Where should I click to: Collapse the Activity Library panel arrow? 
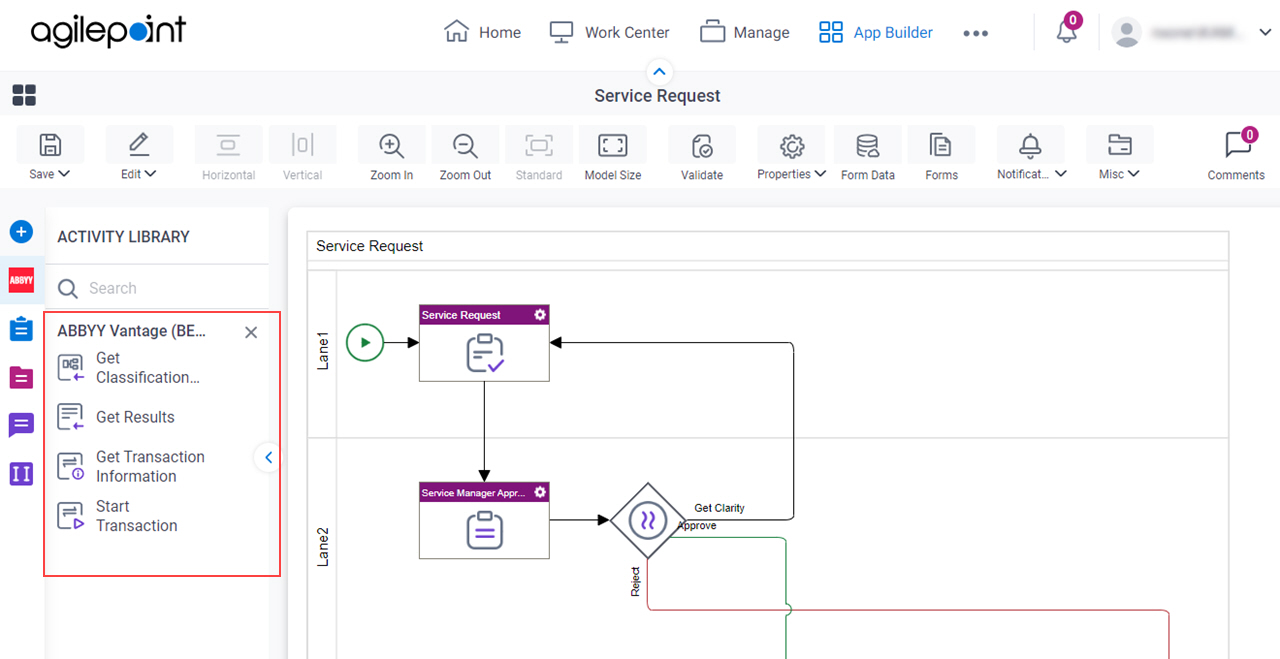(x=268, y=458)
